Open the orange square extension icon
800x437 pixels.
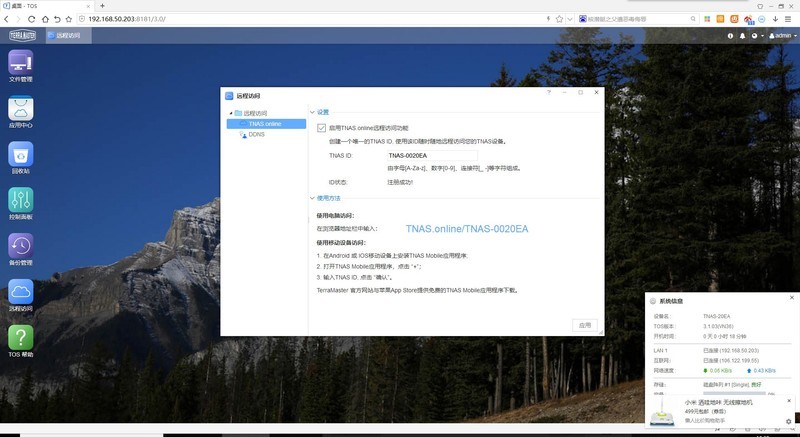point(720,19)
